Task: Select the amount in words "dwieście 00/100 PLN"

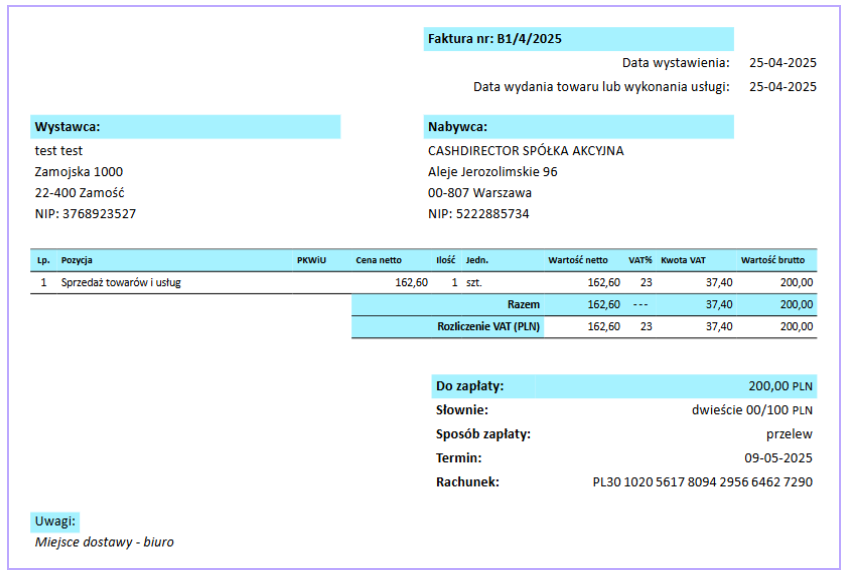Action: pos(752,411)
